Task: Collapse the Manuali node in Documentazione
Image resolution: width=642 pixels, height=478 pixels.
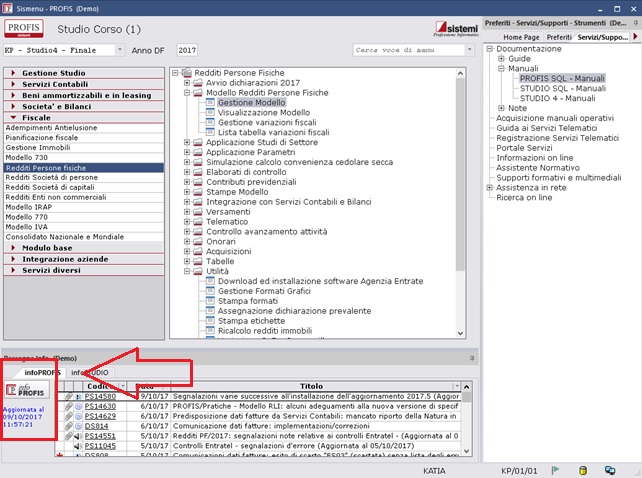Action: click(x=501, y=69)
